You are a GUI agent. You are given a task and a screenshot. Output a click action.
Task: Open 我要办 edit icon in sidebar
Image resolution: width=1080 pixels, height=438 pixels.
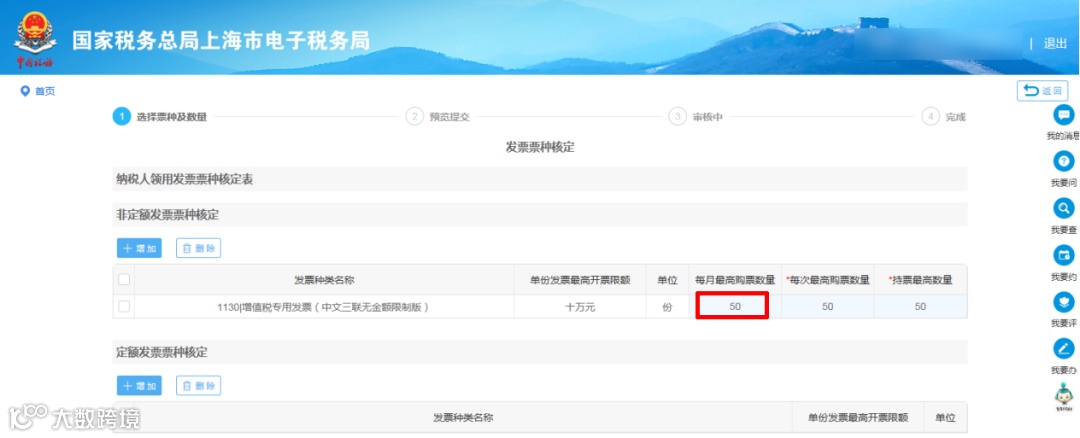tap(1064, 348)
